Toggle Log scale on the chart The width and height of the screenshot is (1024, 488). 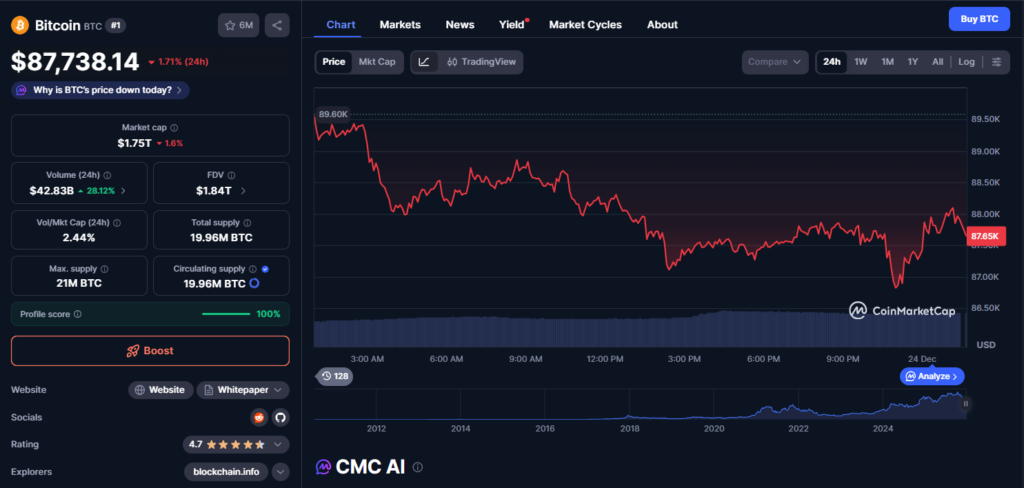click(x=966, y=62)
